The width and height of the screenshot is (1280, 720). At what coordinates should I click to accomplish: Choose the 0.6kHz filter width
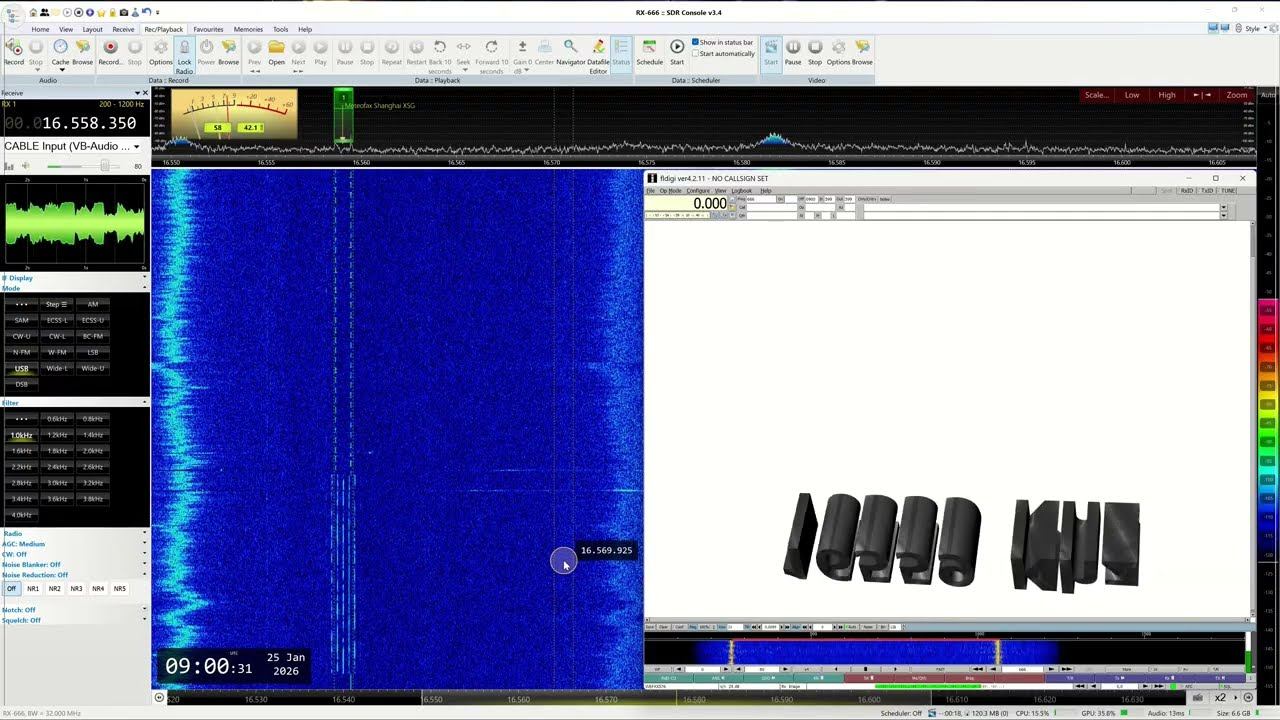(x=57, y=419)
